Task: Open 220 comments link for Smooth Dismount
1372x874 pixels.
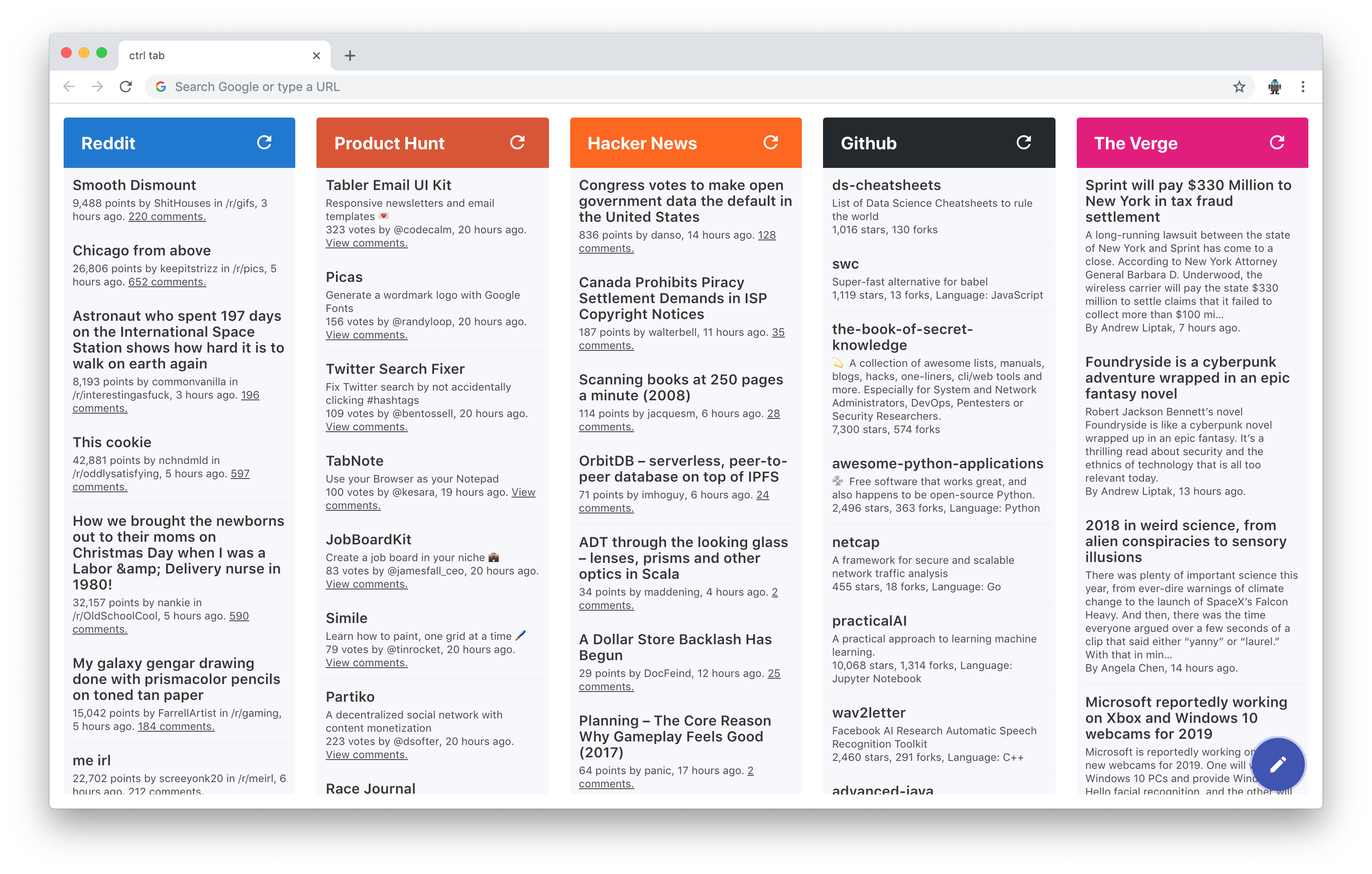Action: (167, 217)
